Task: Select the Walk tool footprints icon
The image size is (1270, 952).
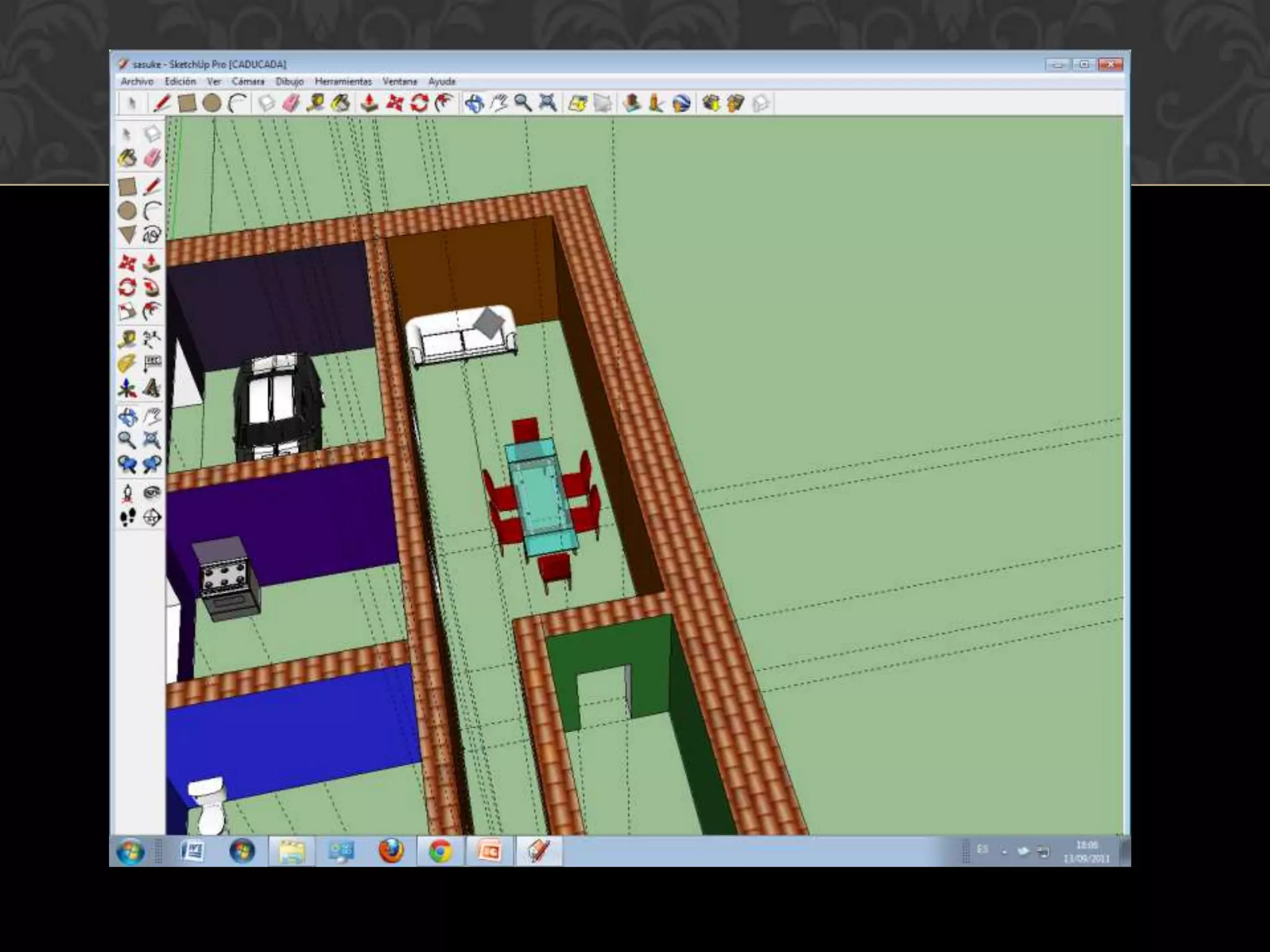Action: click(127, 518)
